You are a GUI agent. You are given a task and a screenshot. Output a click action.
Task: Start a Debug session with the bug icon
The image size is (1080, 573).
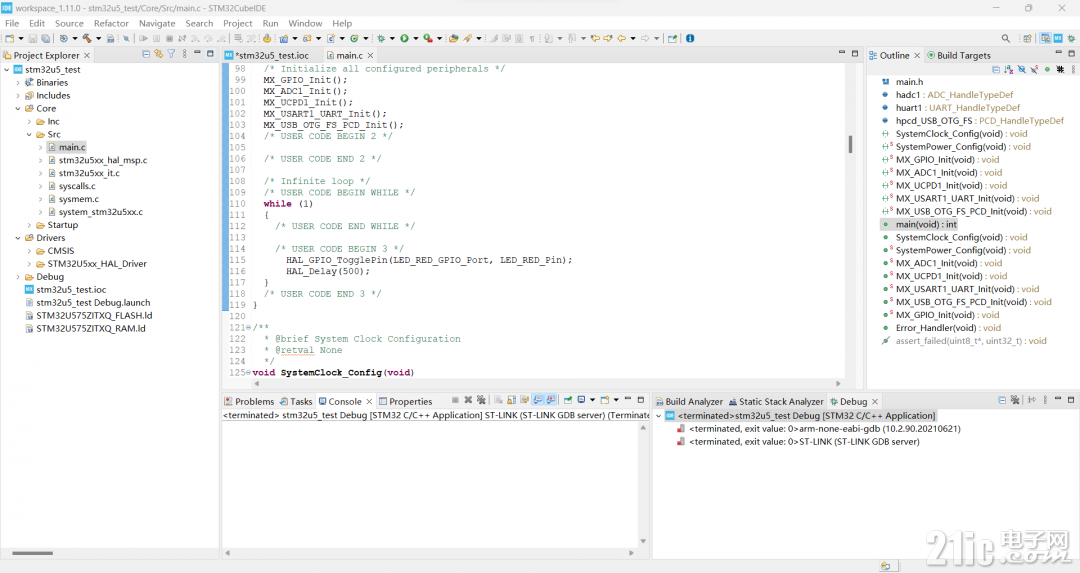coord(380,39)
